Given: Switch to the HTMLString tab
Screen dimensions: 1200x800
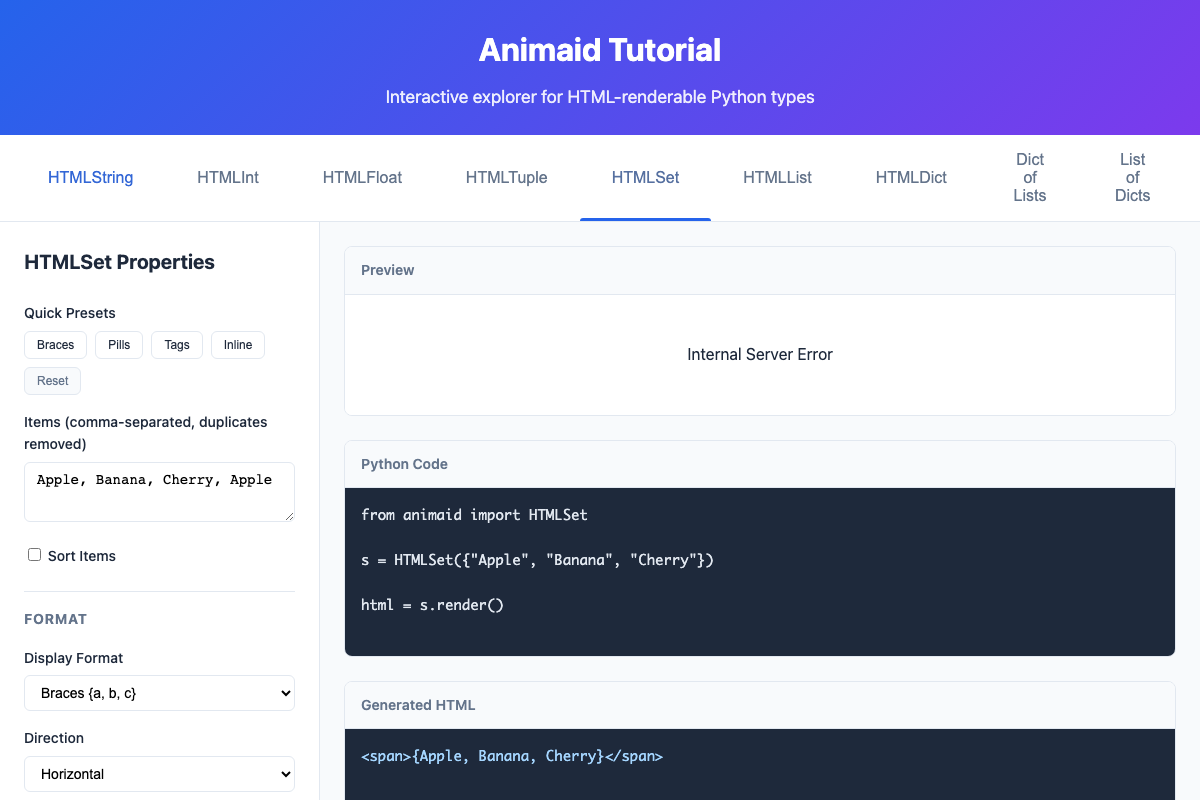Looking at the screenshot, I should point(90,177).
